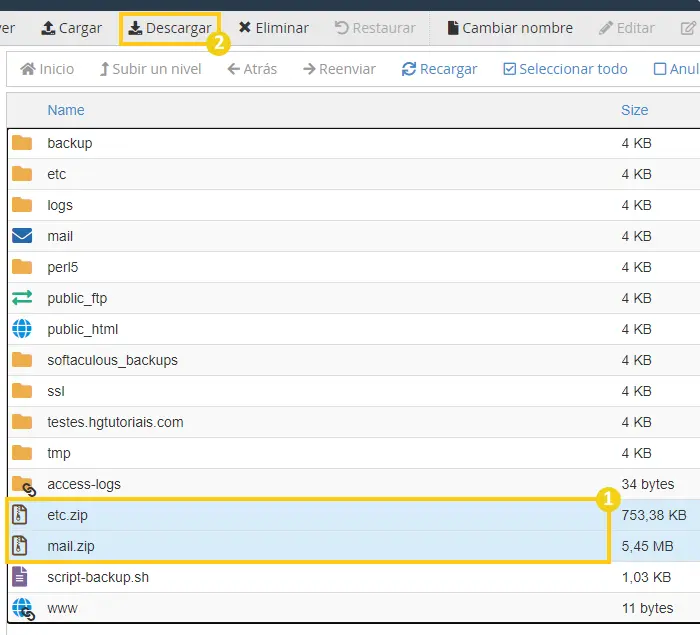
Task: Click Eliminar to delete selection
Action: (273, 28)
